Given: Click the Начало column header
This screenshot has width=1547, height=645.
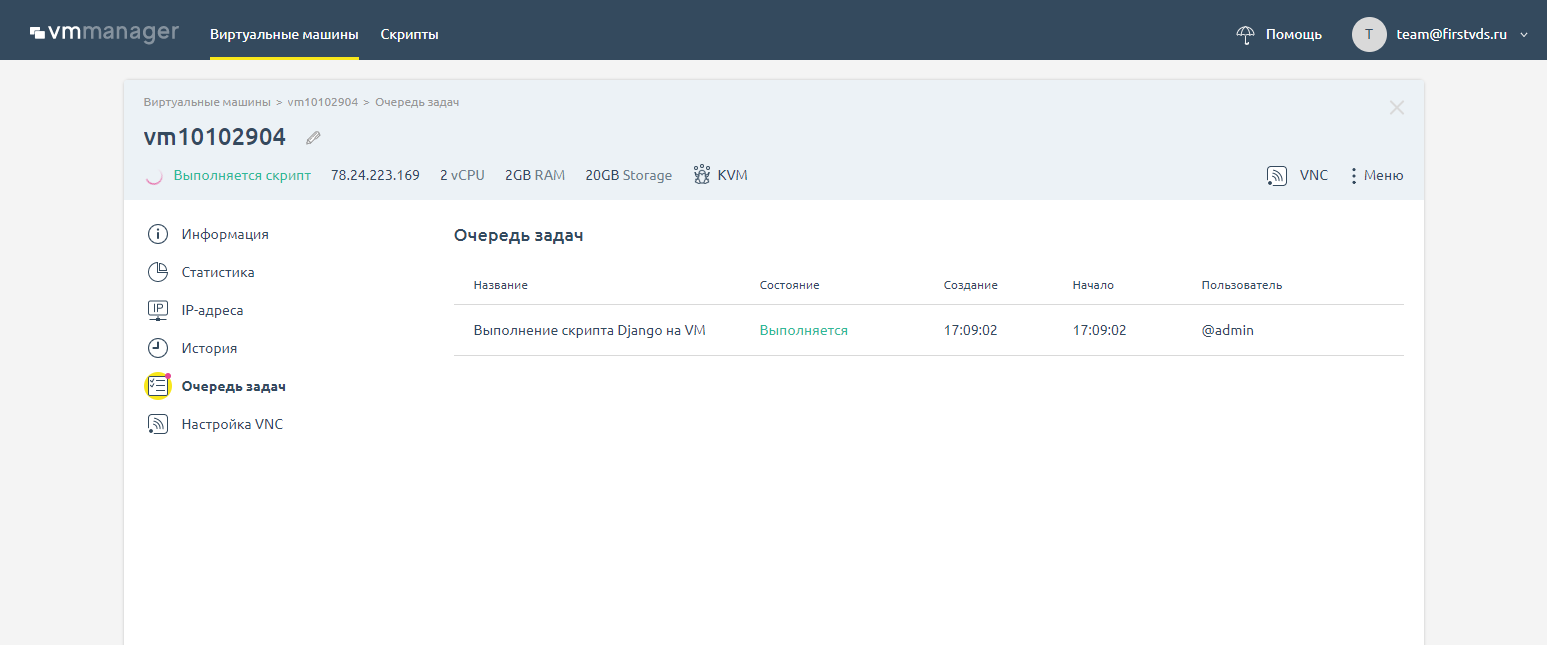Looking at the screenshot, I should point(1093,285).
